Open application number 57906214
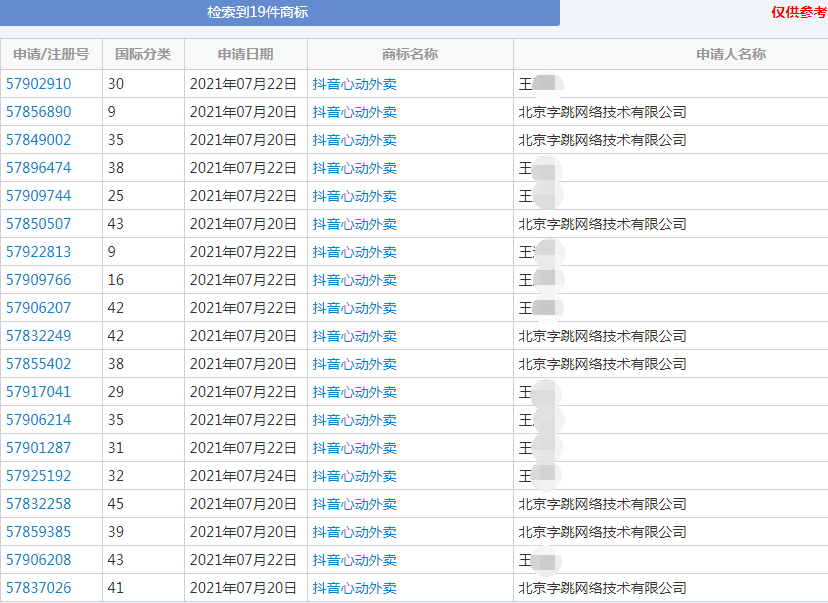 39,420
